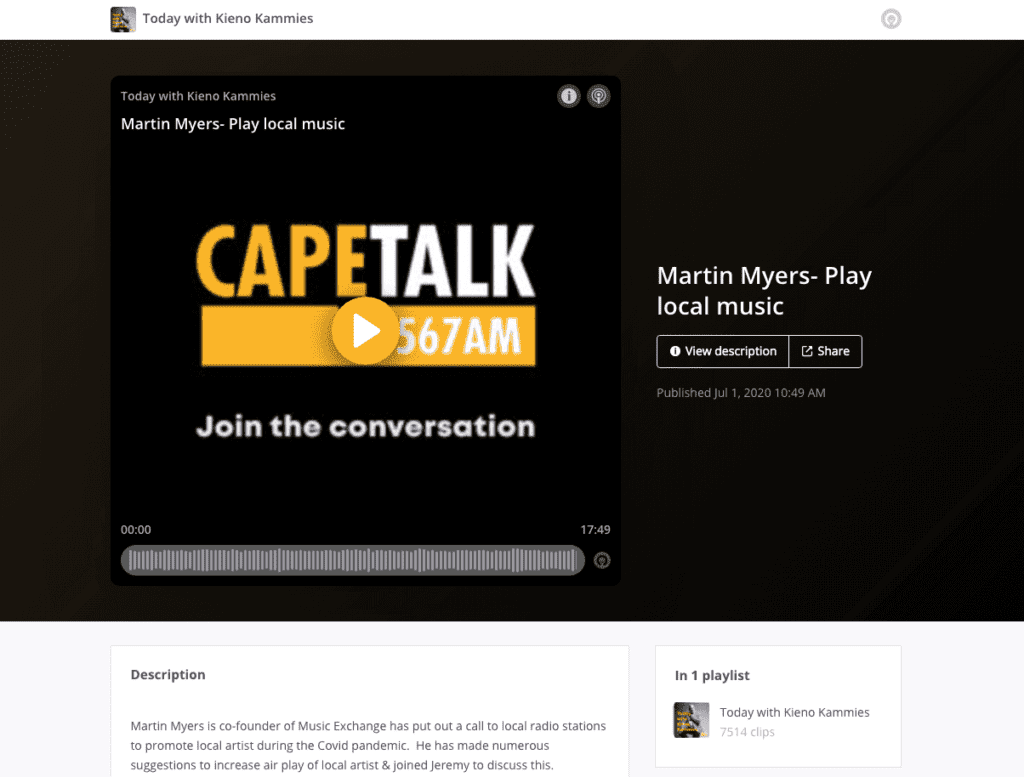Click the description paragraph about Music Exchange
Image resolution: width=1024 pixels, height=777 pixels.
coord(368,745)
